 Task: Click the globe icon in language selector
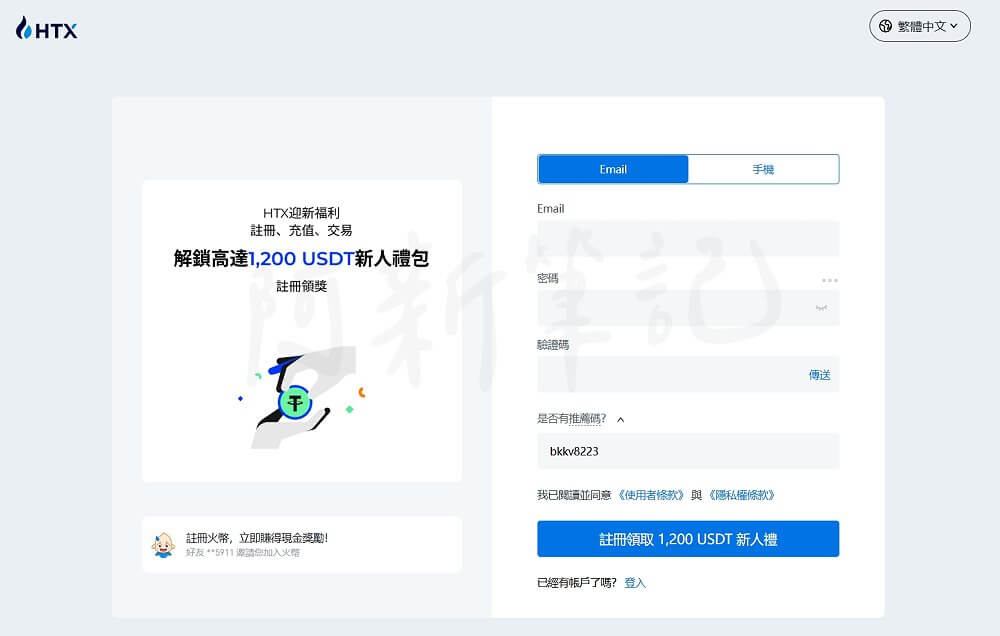(x=885, y=26)
